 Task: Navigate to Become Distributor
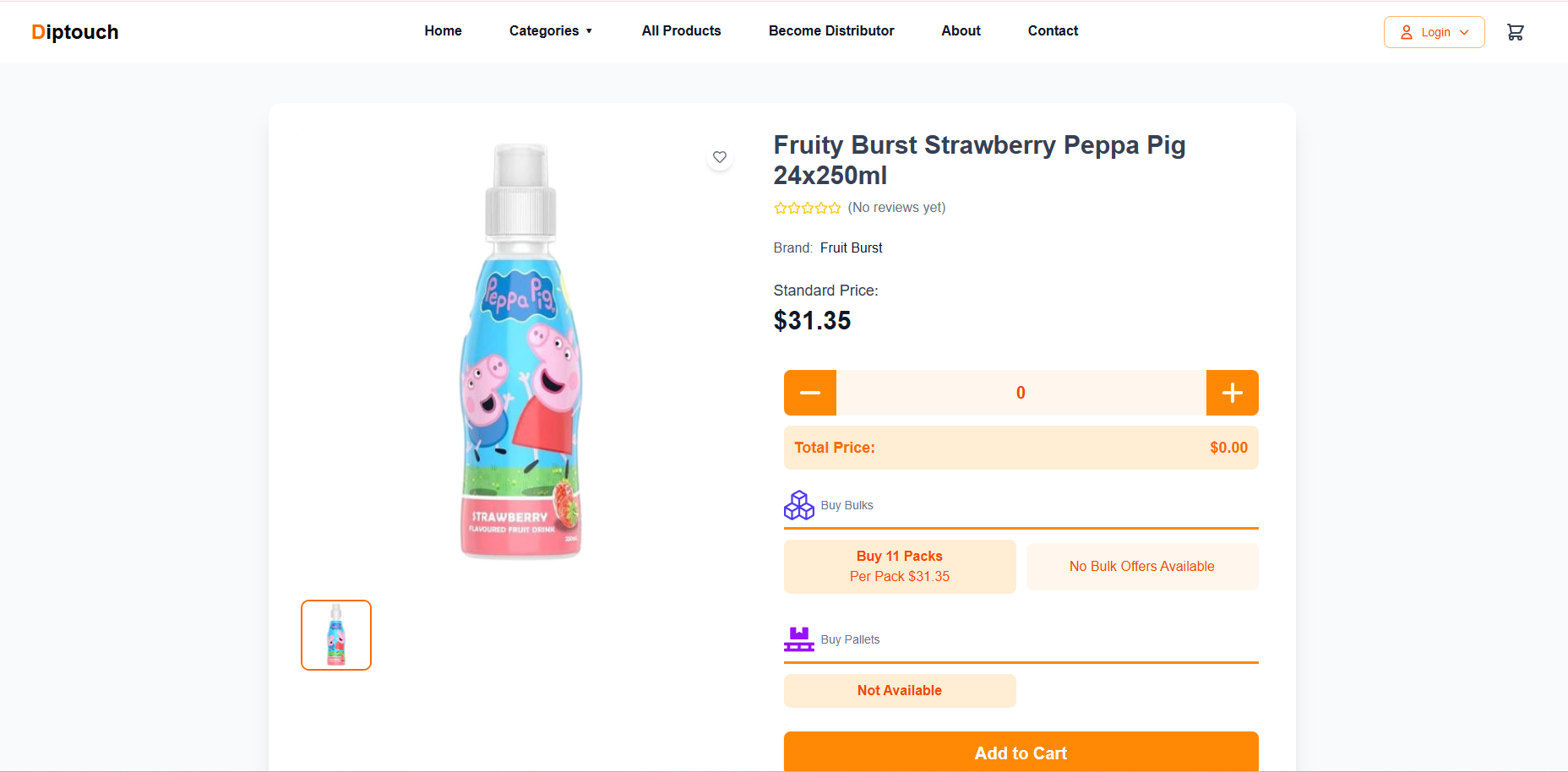point(831,31)
